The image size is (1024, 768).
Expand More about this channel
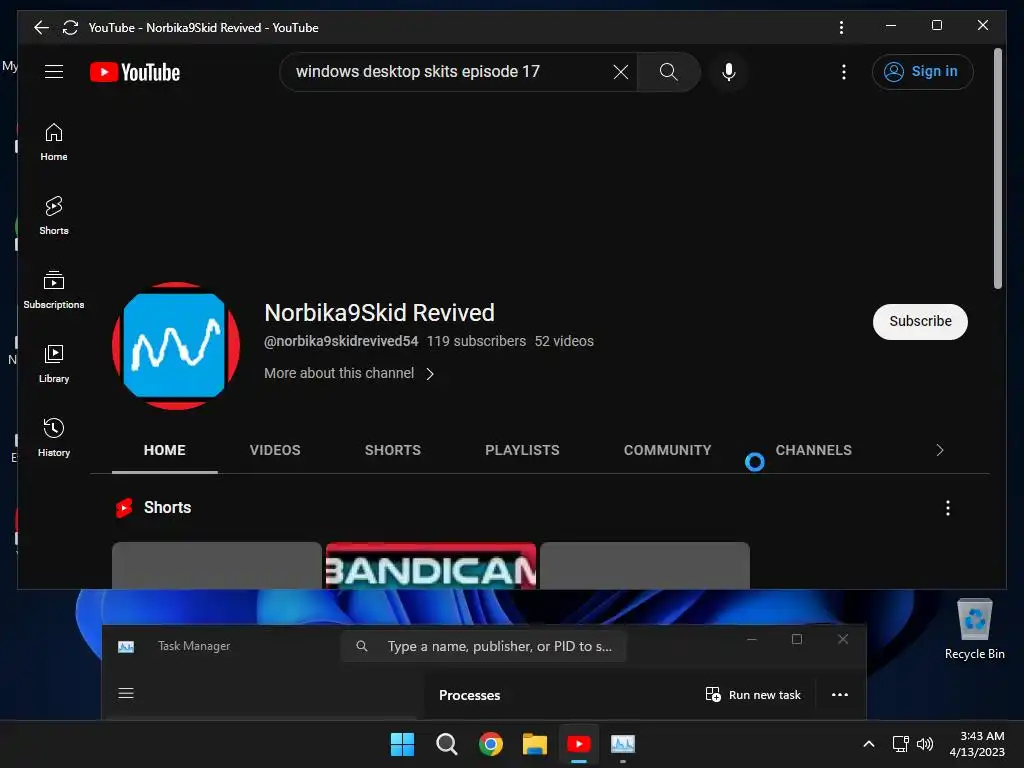349,374
